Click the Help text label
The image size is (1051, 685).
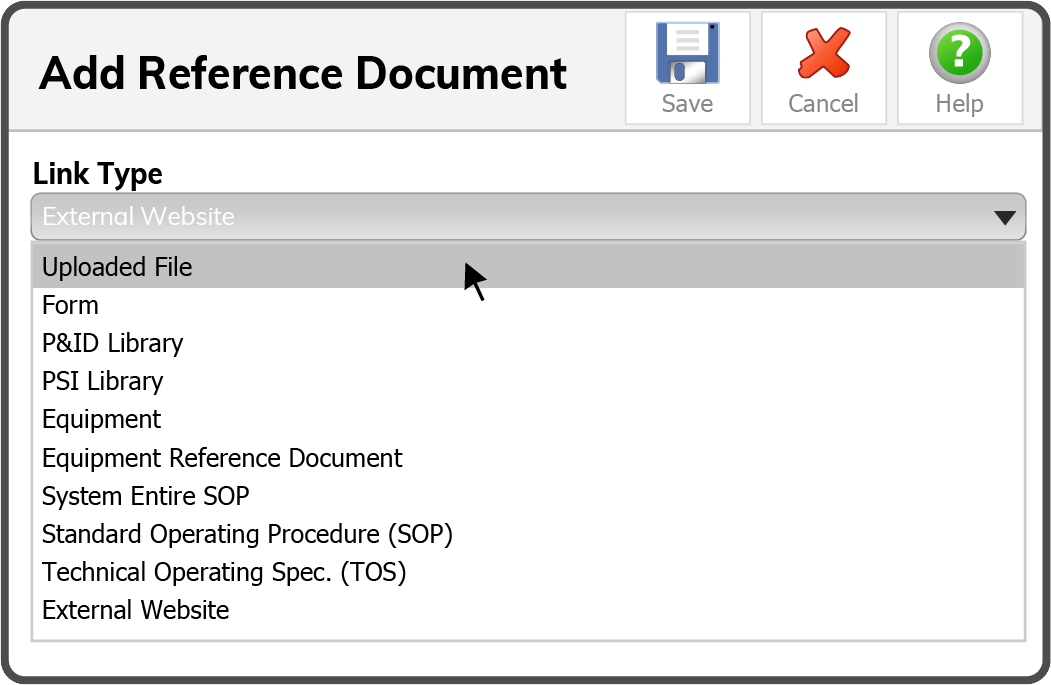[959, 104]
